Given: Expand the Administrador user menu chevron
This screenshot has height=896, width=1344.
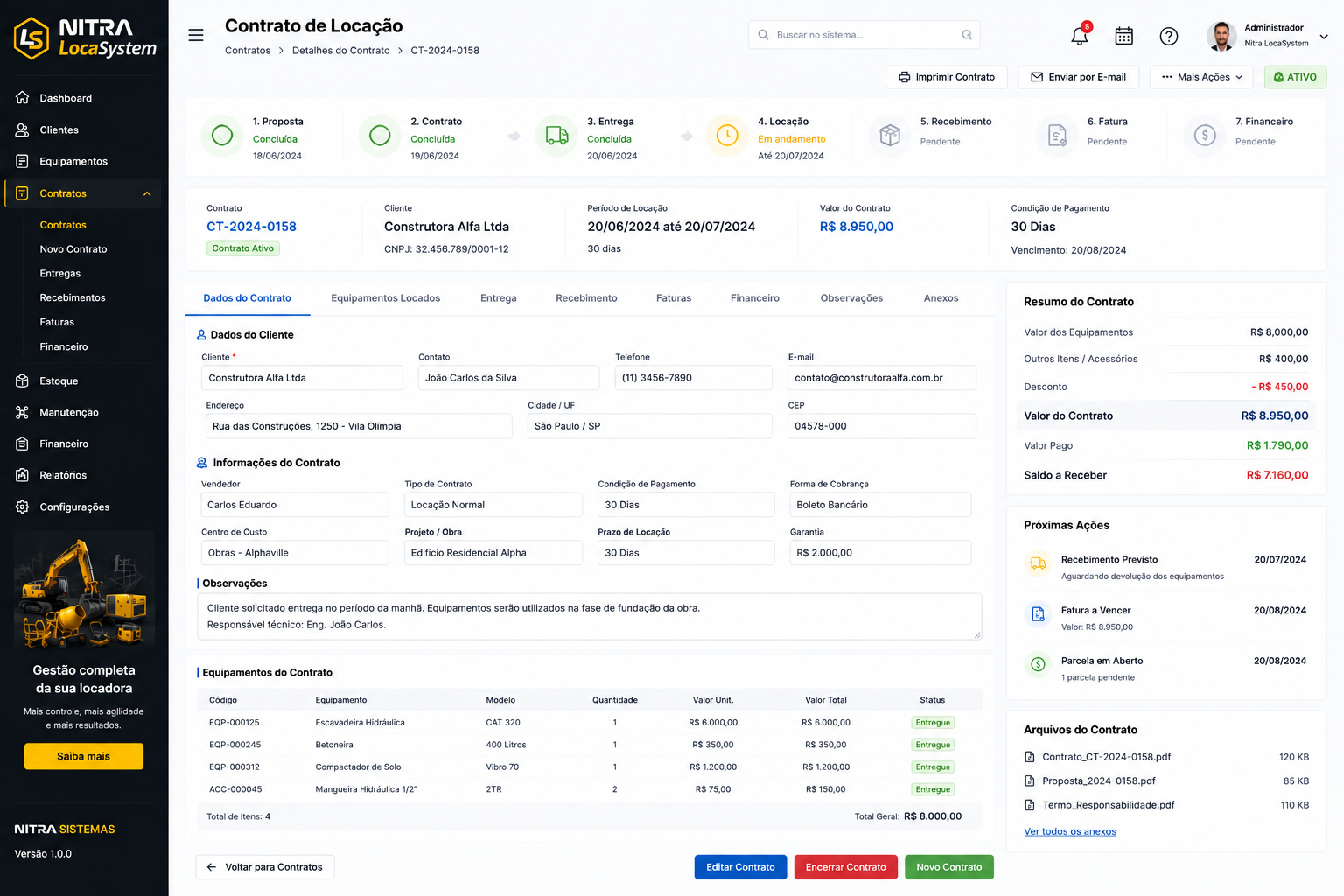Looking at the screenshot, I should click(1324, 37).
